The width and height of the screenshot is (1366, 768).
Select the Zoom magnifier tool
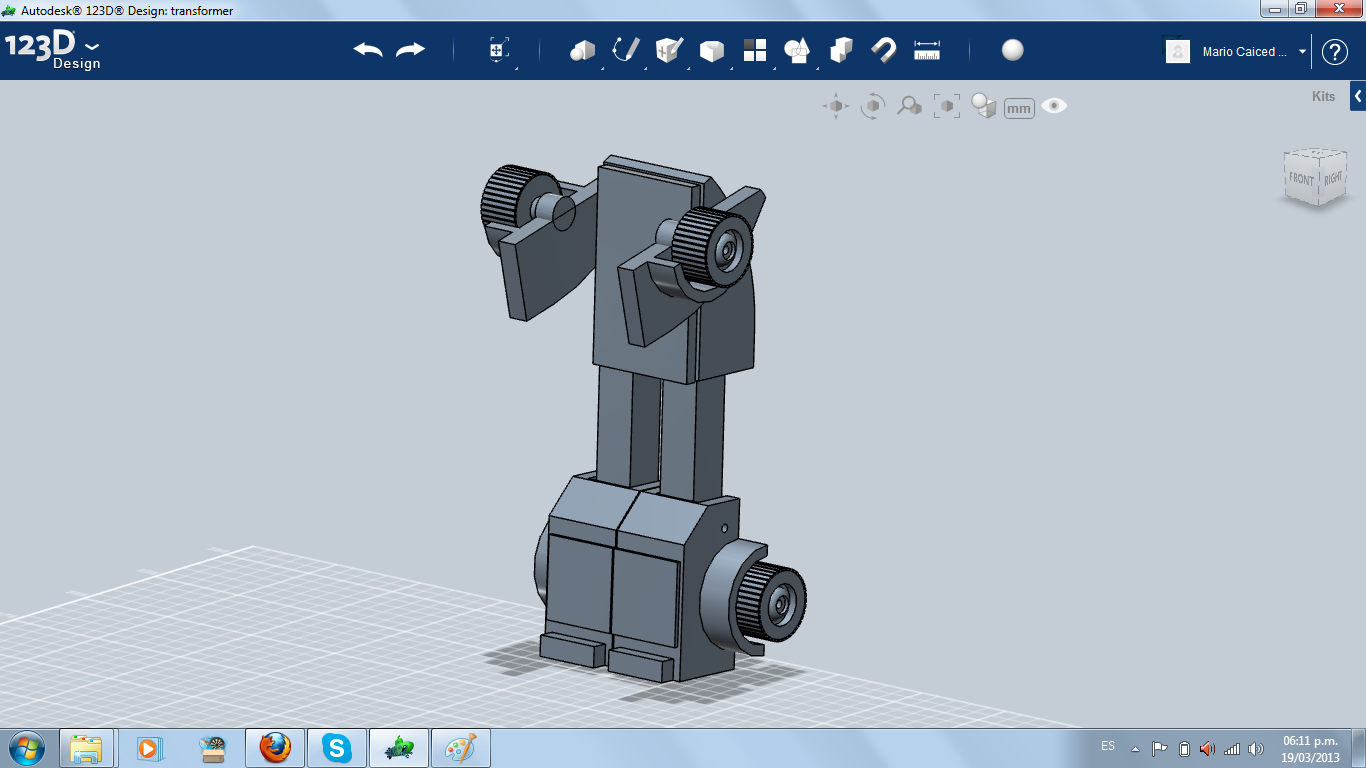(909, 106)
